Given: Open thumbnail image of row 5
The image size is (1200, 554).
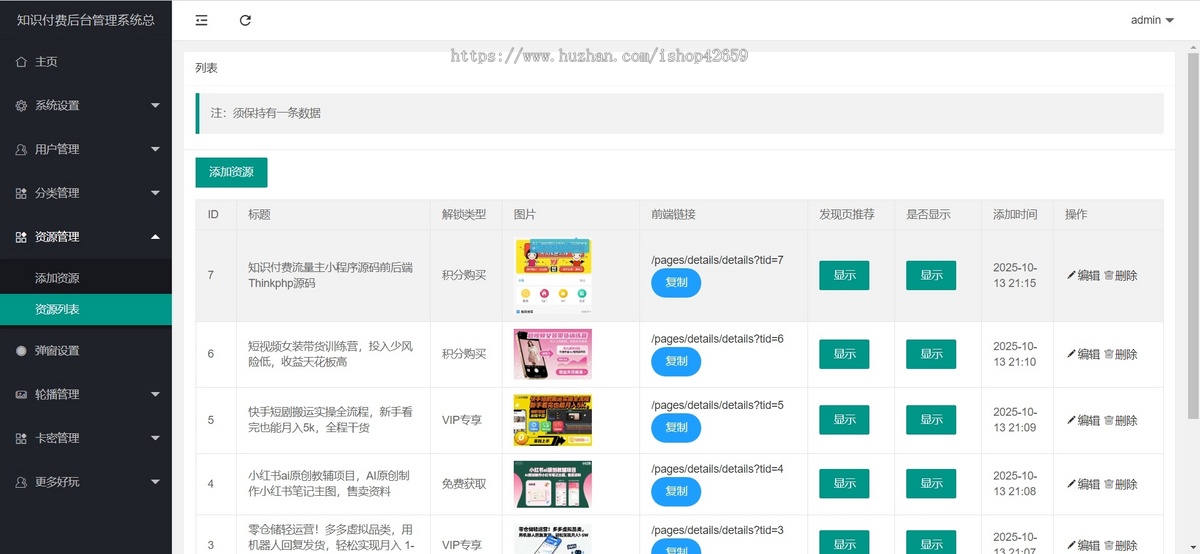Looking at the screenshot, I should pos(553,420).
